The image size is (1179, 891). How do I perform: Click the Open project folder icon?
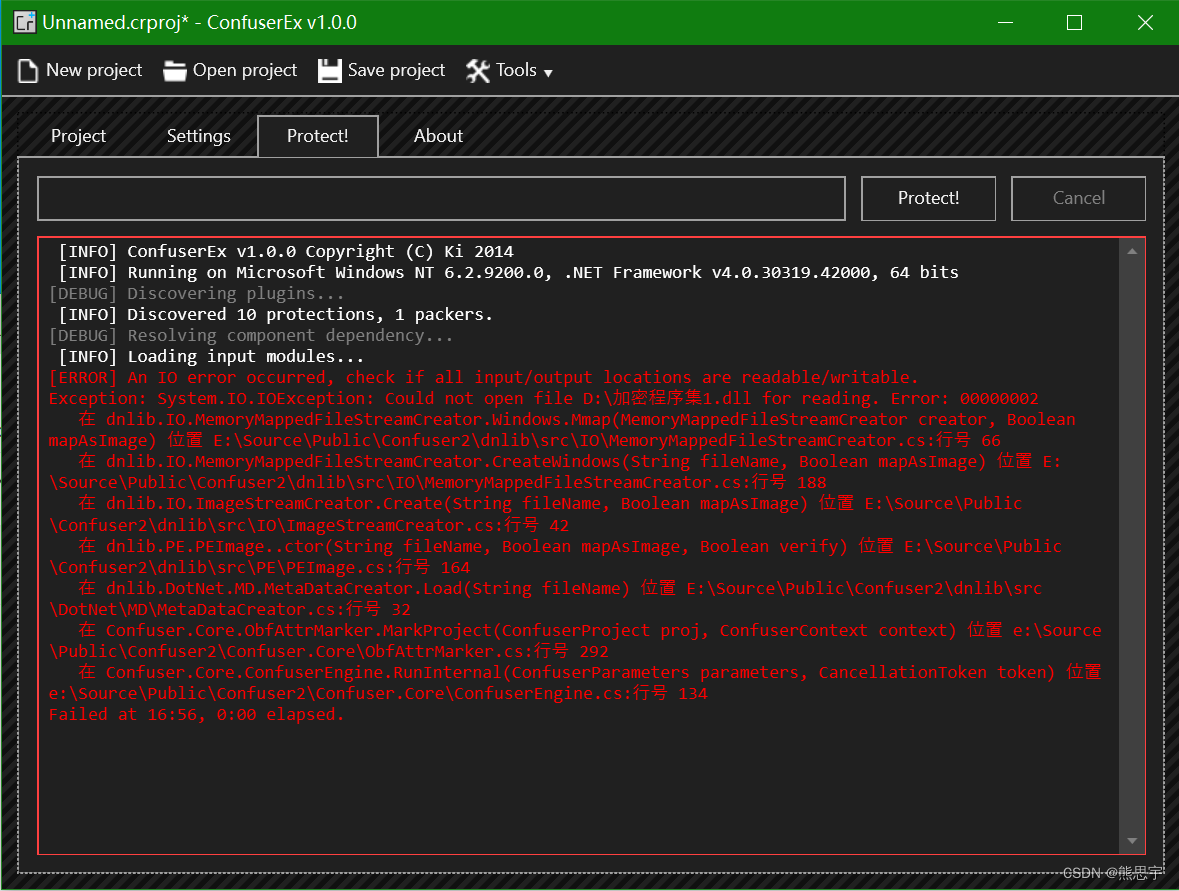(174, 71)
